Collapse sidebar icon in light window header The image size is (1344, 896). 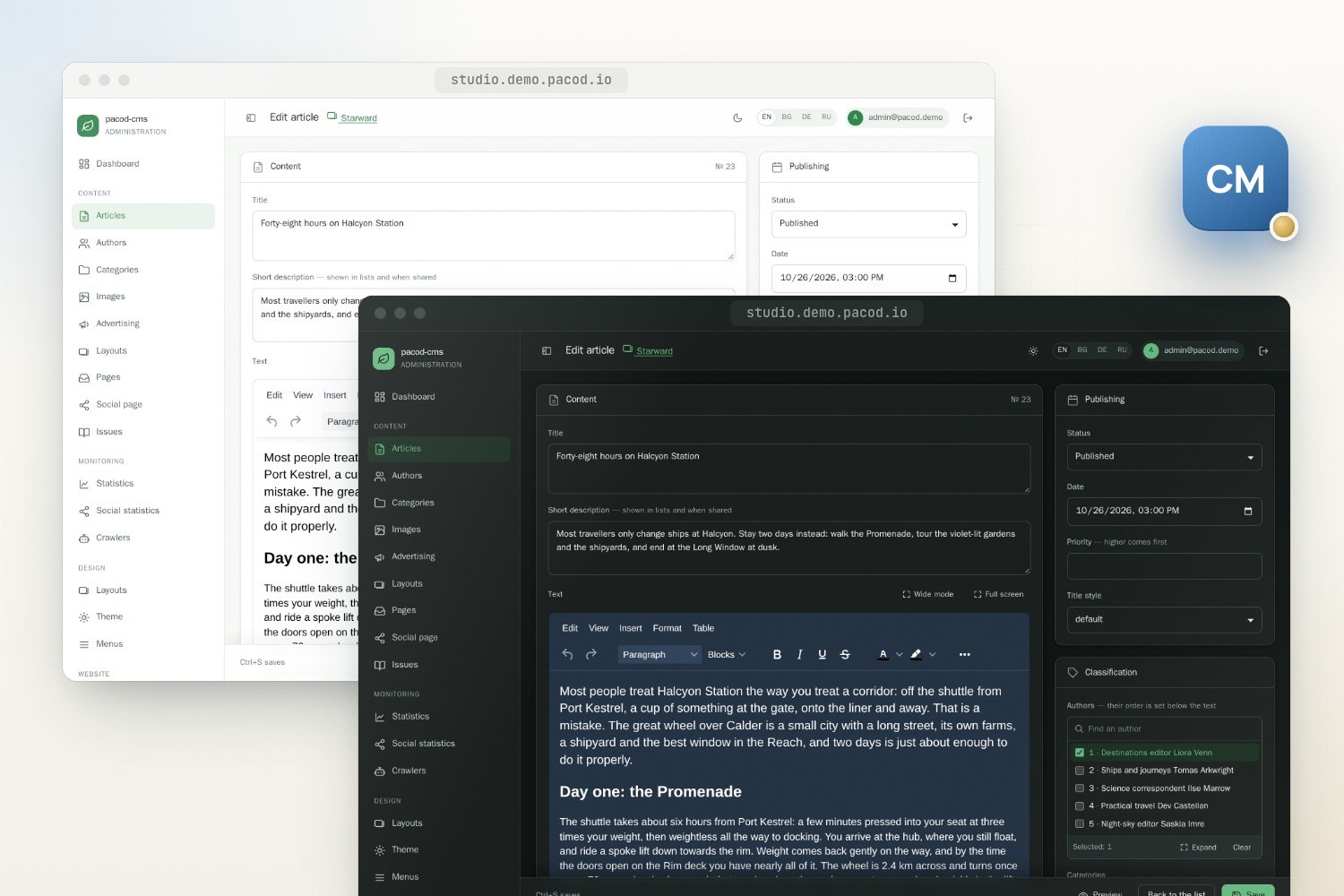click(251, 118)
